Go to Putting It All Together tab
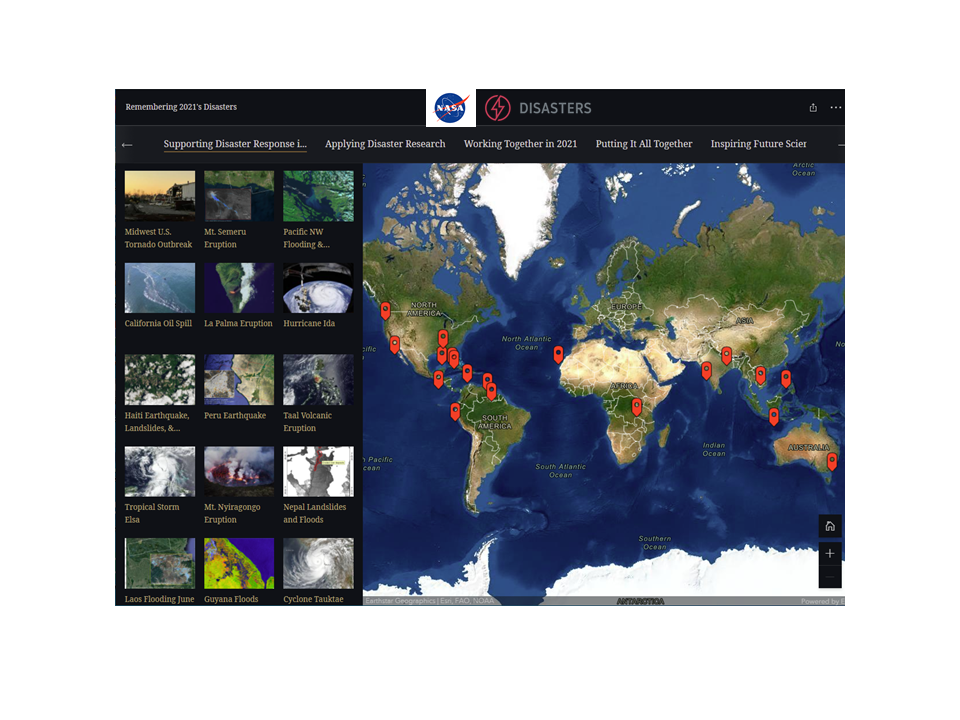Screen dimensions: 960x720 pos(644,144)
